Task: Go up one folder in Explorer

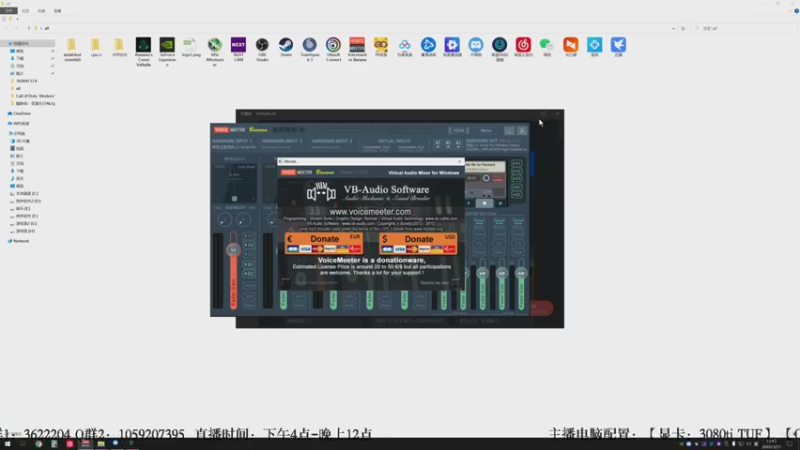Action: click(29, 28)
